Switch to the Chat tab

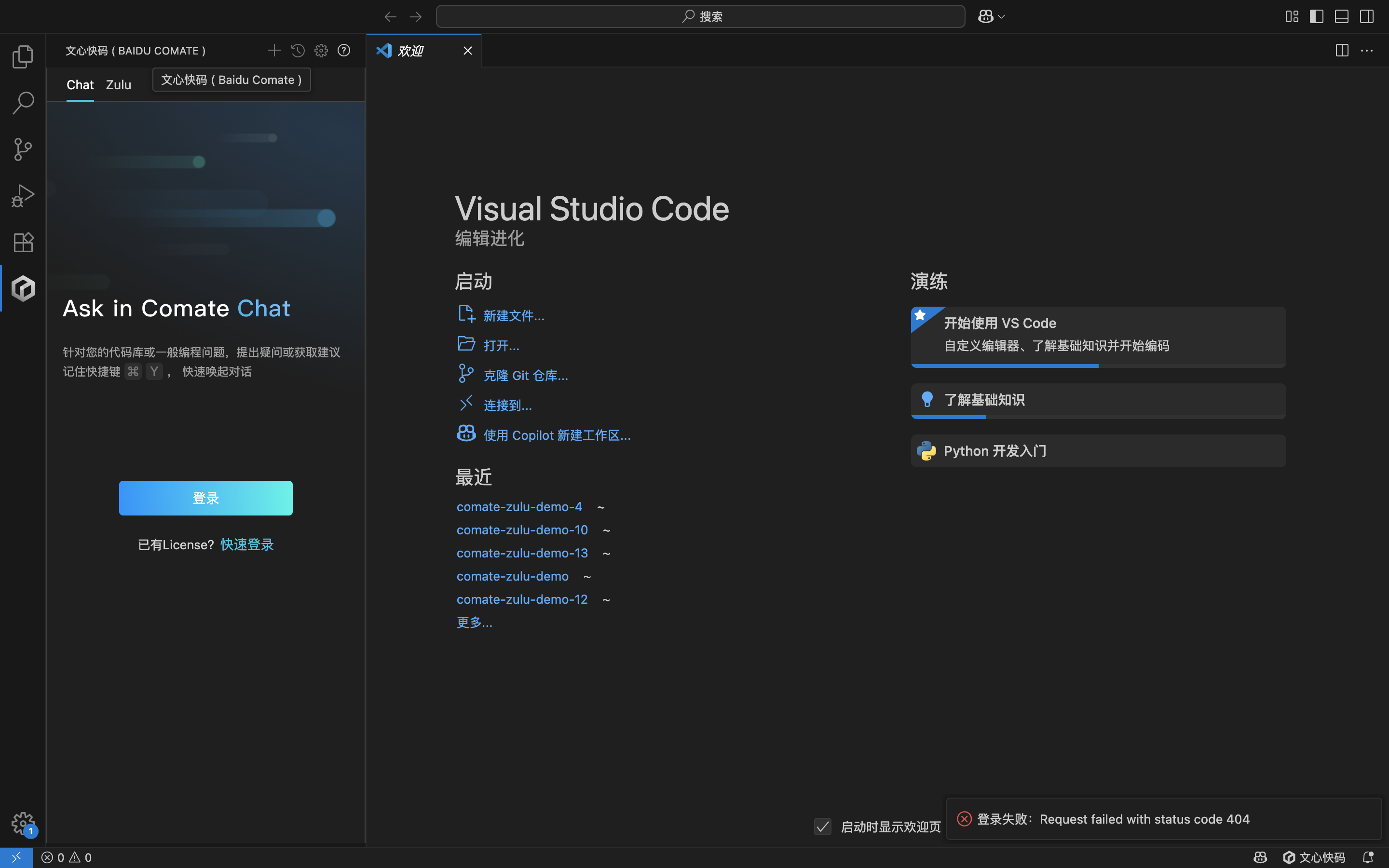tap(80, 85)
